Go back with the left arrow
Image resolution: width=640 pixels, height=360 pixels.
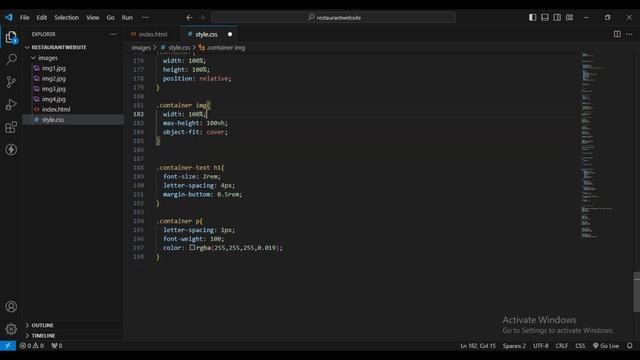coord(189,18)
